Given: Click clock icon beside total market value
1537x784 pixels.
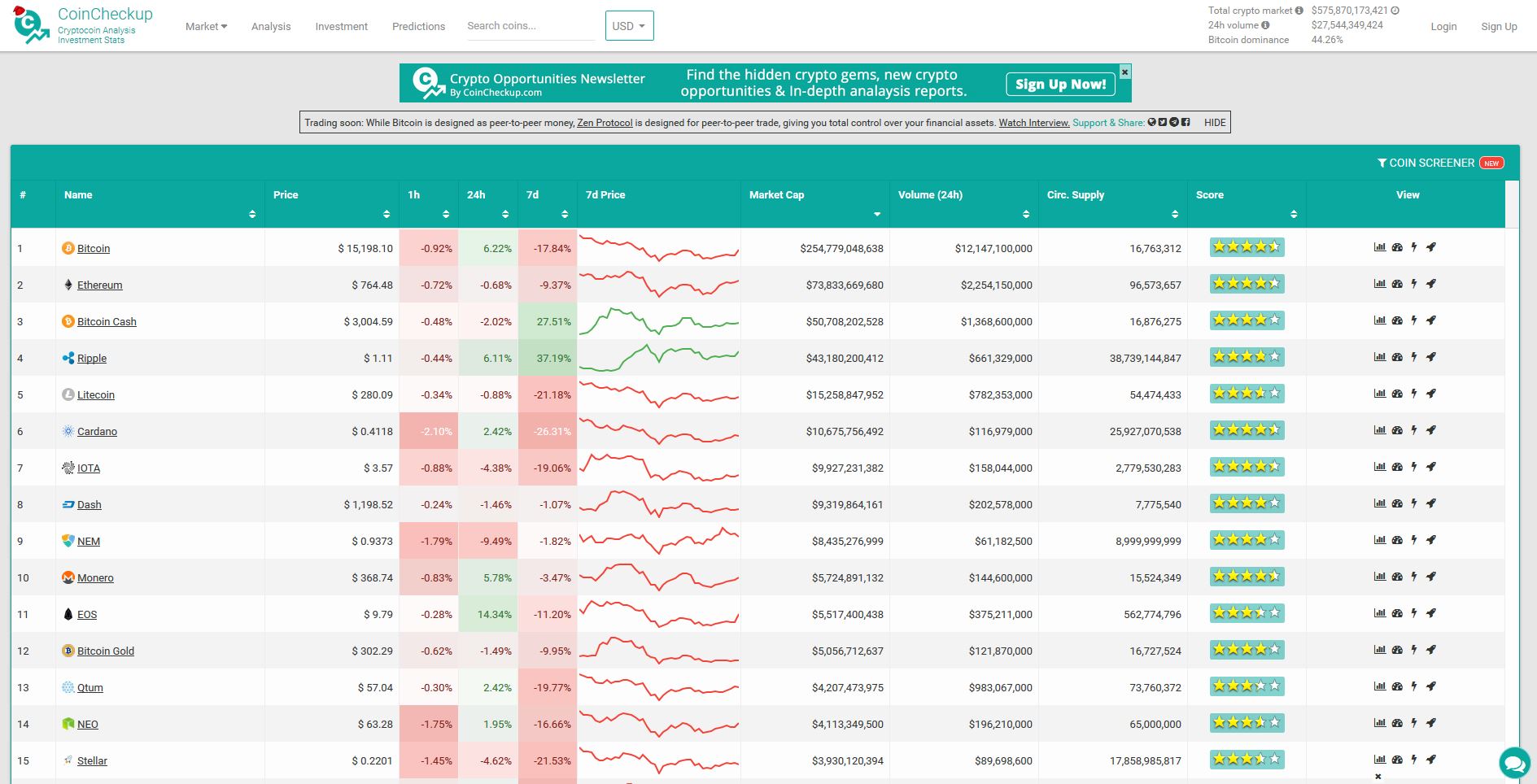Looking at the screenshot, I should (1395, 11).
